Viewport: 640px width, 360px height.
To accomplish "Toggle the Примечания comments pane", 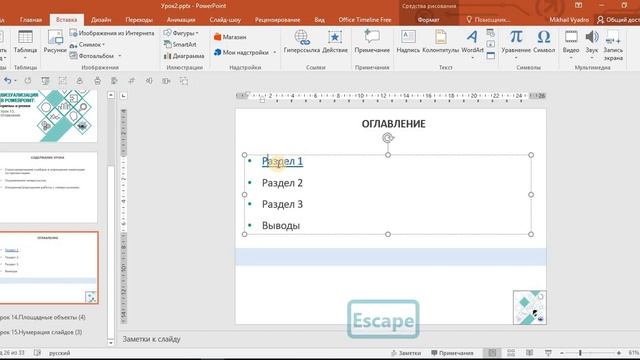I will pyautogui.click(x=452, y=353).
